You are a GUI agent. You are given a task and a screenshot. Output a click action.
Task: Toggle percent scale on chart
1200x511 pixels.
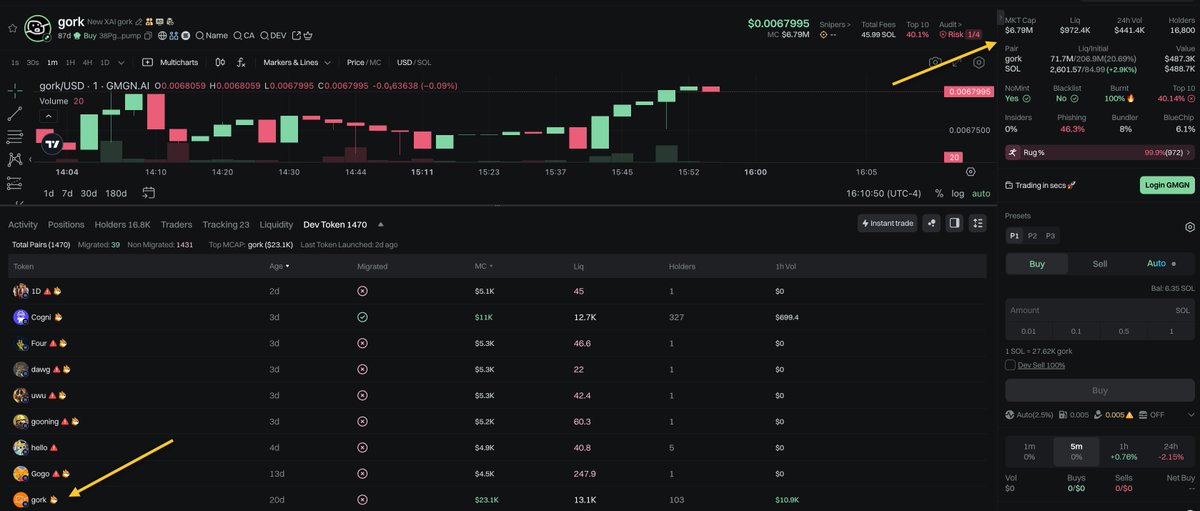(x=939, y=193)
